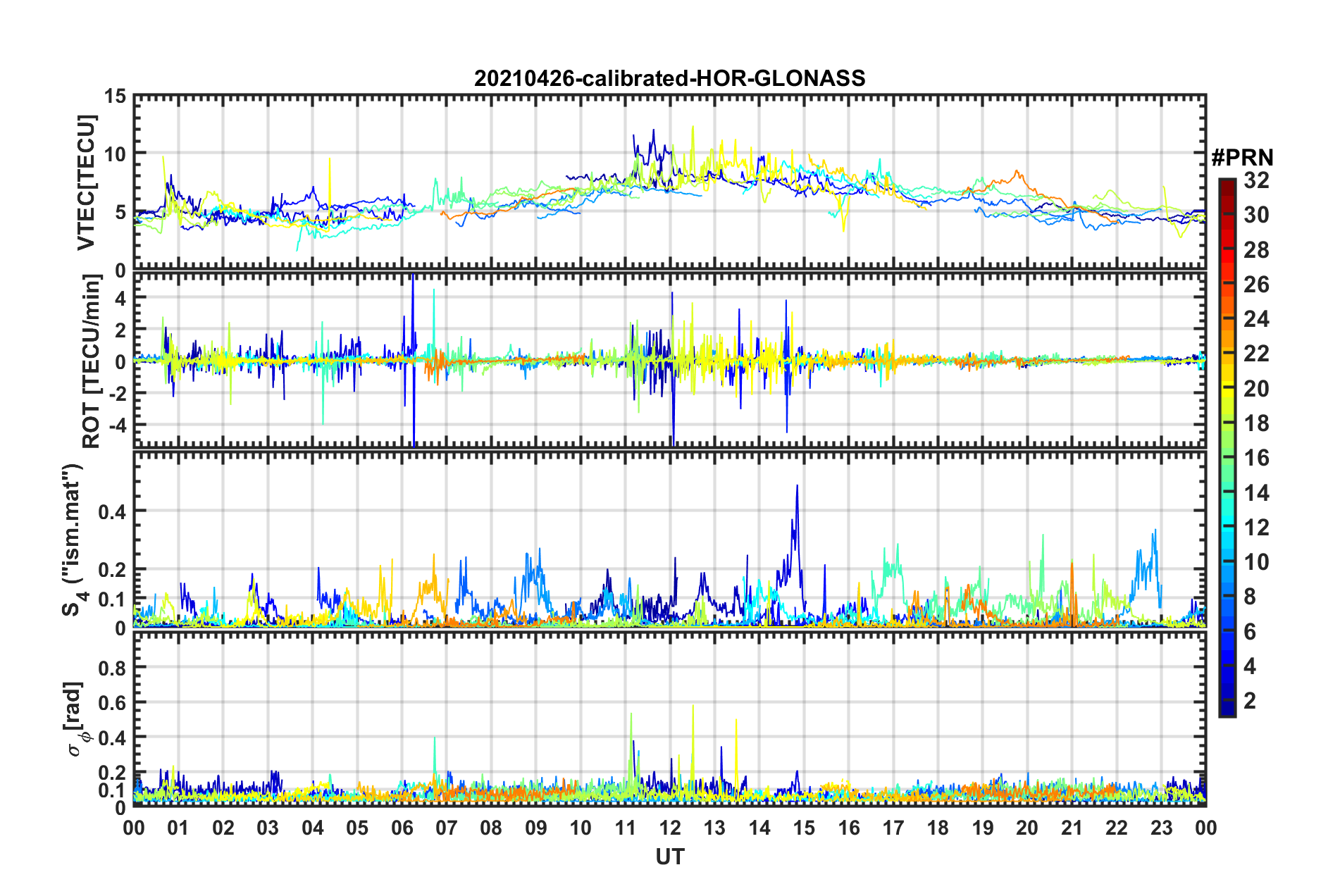Viewport: 1340px width, 896px height.
Task: Click sigma phi y-axis tick label 0.8
Action: [x=112, y=667]
